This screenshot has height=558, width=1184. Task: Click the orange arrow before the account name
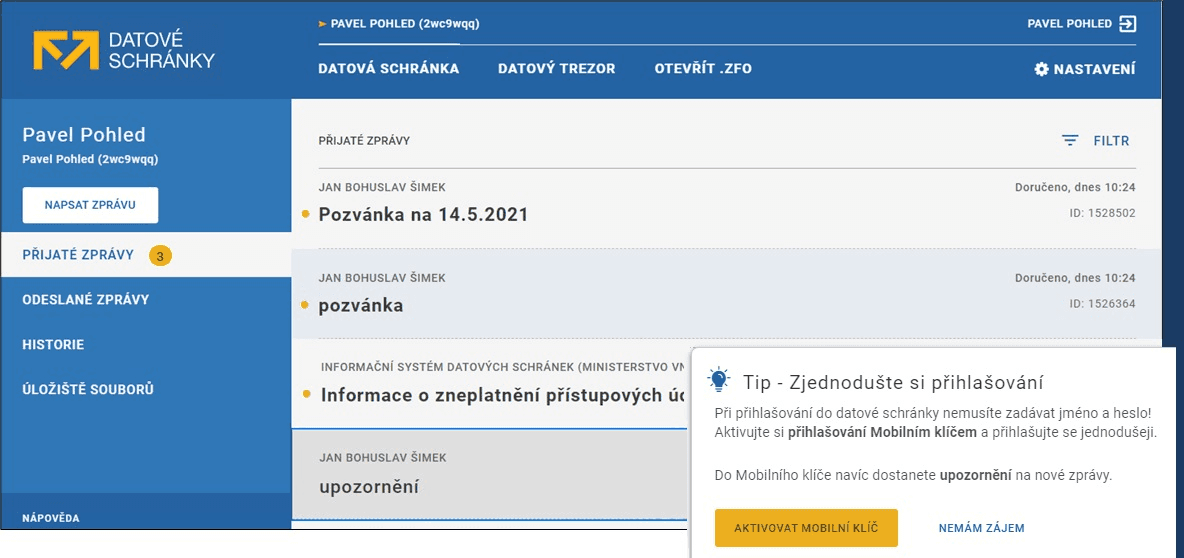tap(322, 24)
